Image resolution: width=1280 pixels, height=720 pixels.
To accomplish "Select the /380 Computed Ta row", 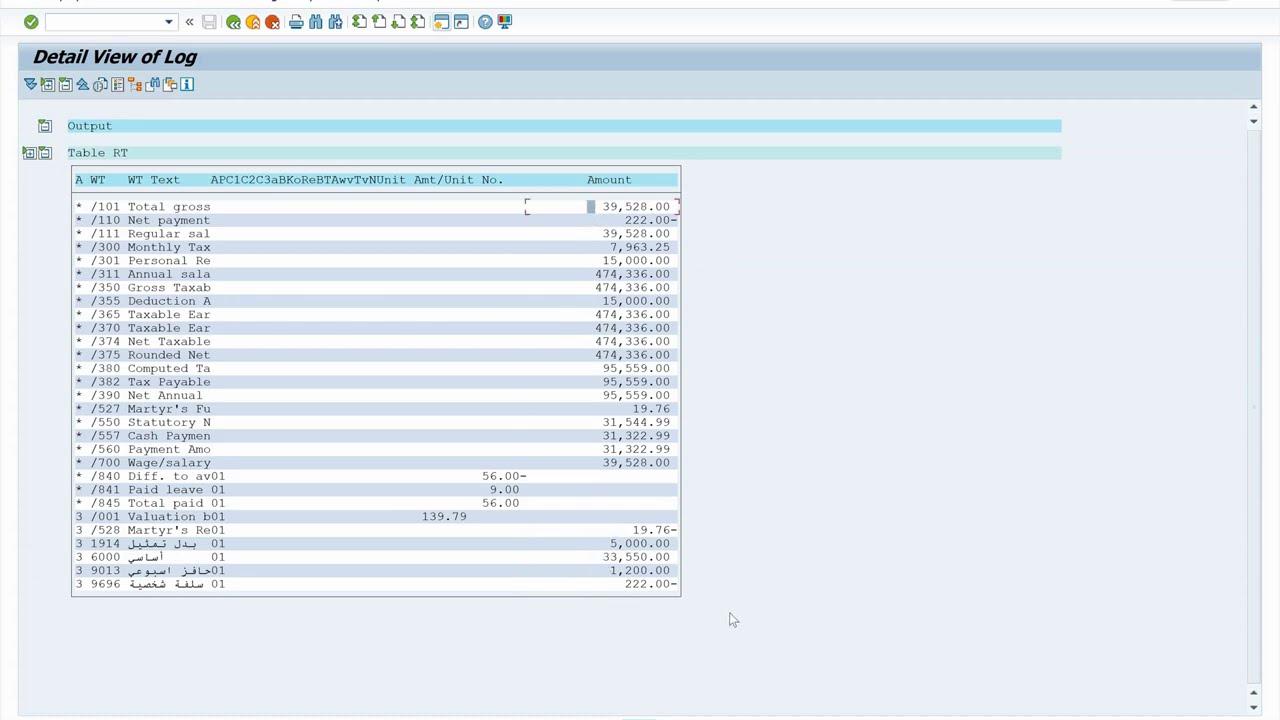I will pyautogui.click(x=376, y=369).
